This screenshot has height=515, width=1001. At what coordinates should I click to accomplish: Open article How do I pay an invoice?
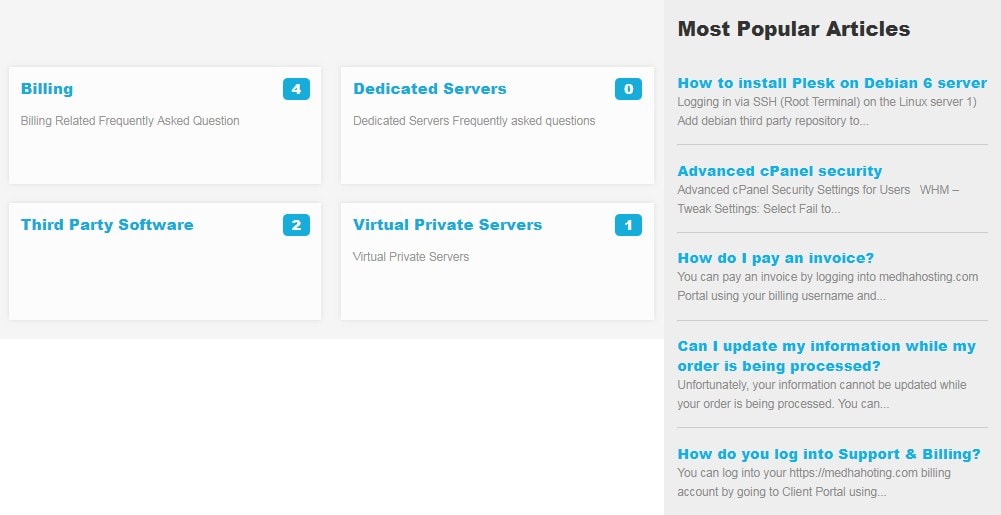pos(776,258)
